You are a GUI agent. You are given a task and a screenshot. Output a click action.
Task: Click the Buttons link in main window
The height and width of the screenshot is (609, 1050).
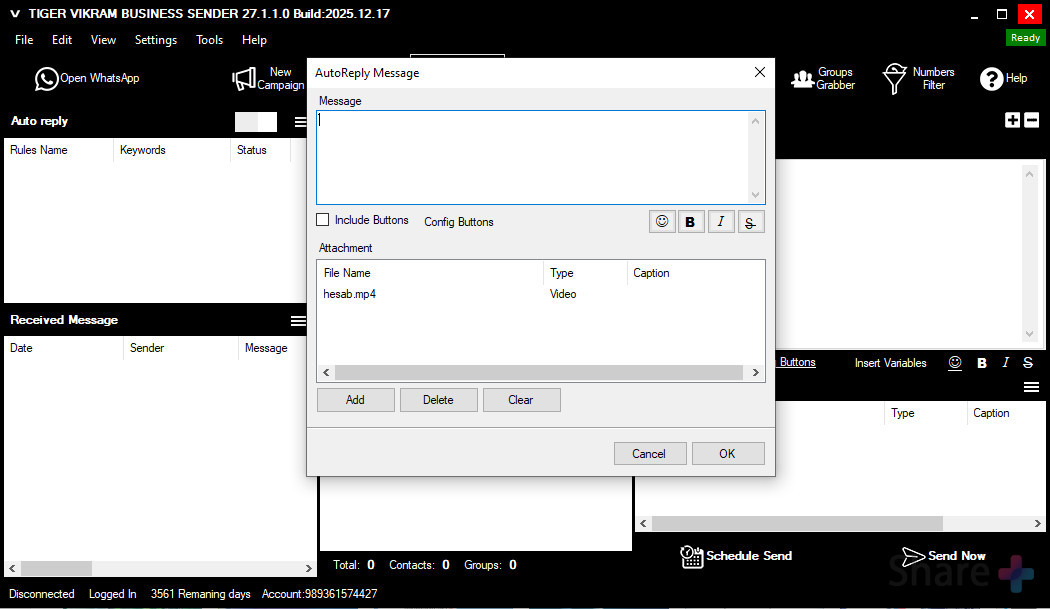click(797, 362)
